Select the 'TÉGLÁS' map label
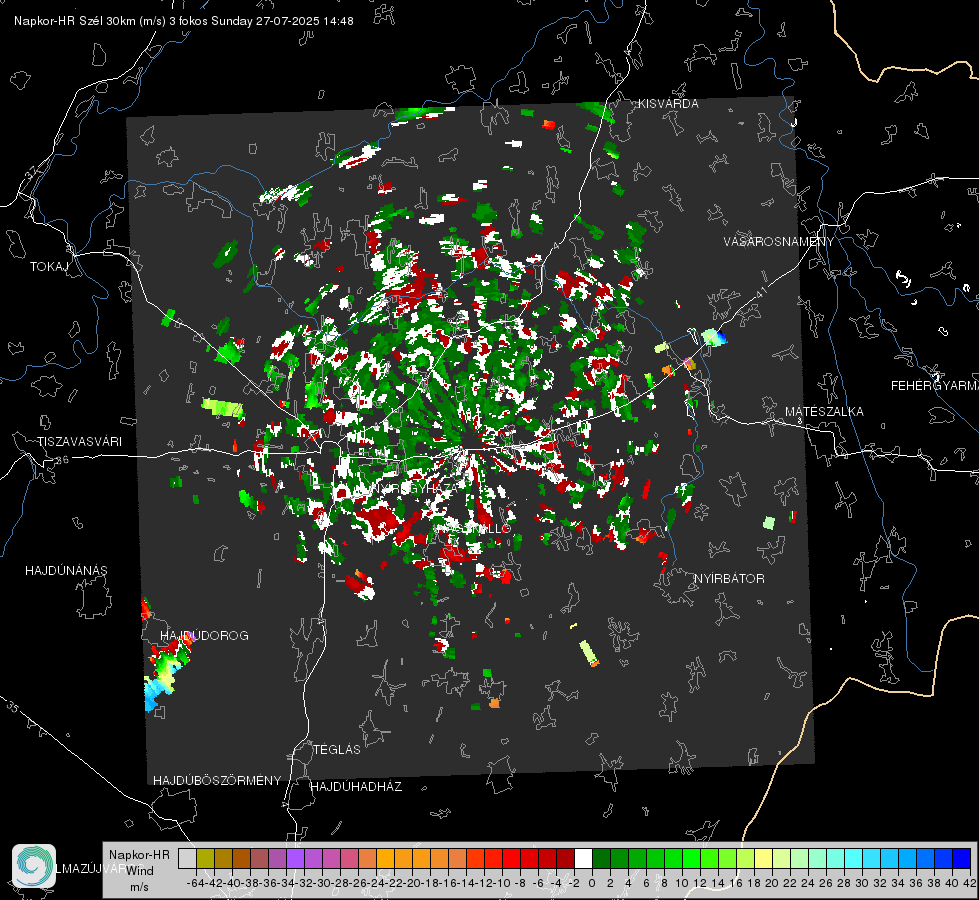 (337, 749)
